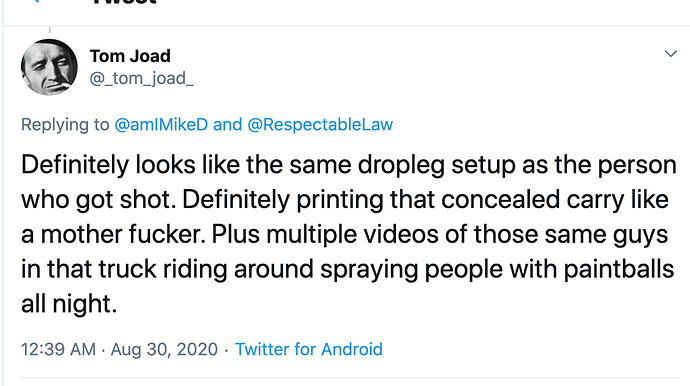The image size is (690, 386).
Task: Visit the @_tom_joad_ handle
Action: (x=141, y=79)
